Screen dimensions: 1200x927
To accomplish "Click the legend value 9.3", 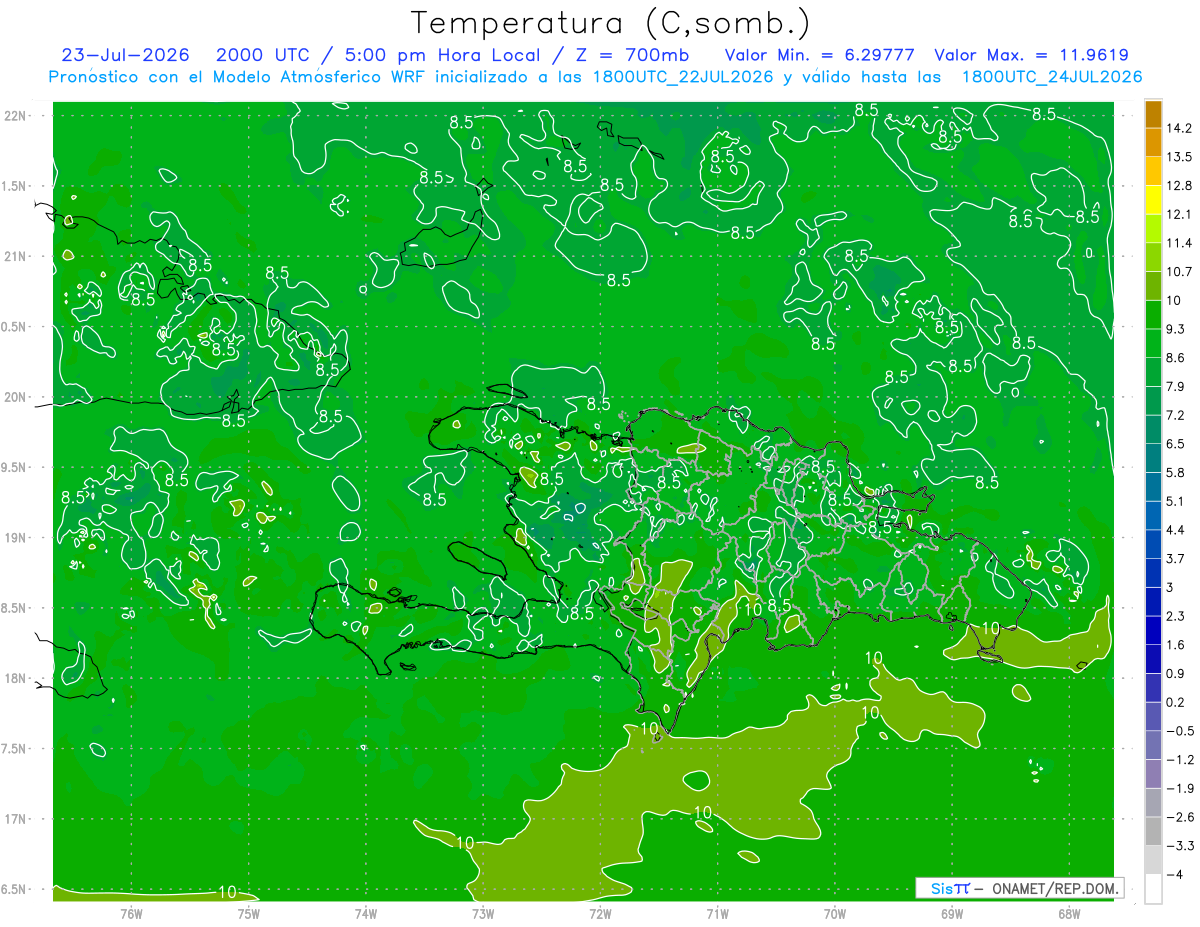I will click(1177, 329).
